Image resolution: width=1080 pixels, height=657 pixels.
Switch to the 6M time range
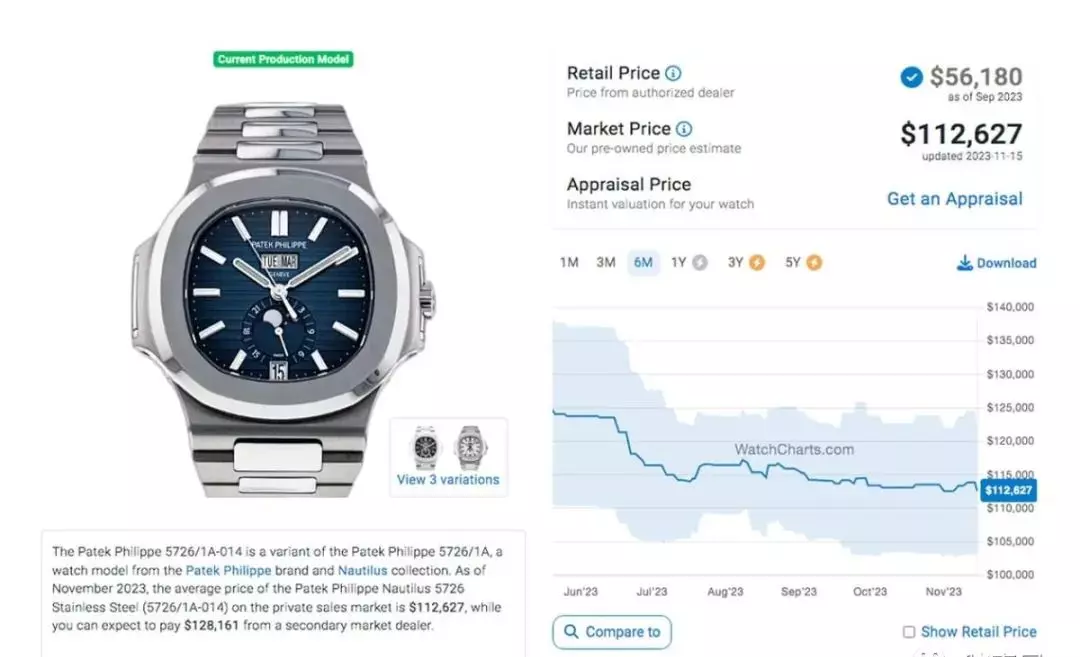coord(643,262)
